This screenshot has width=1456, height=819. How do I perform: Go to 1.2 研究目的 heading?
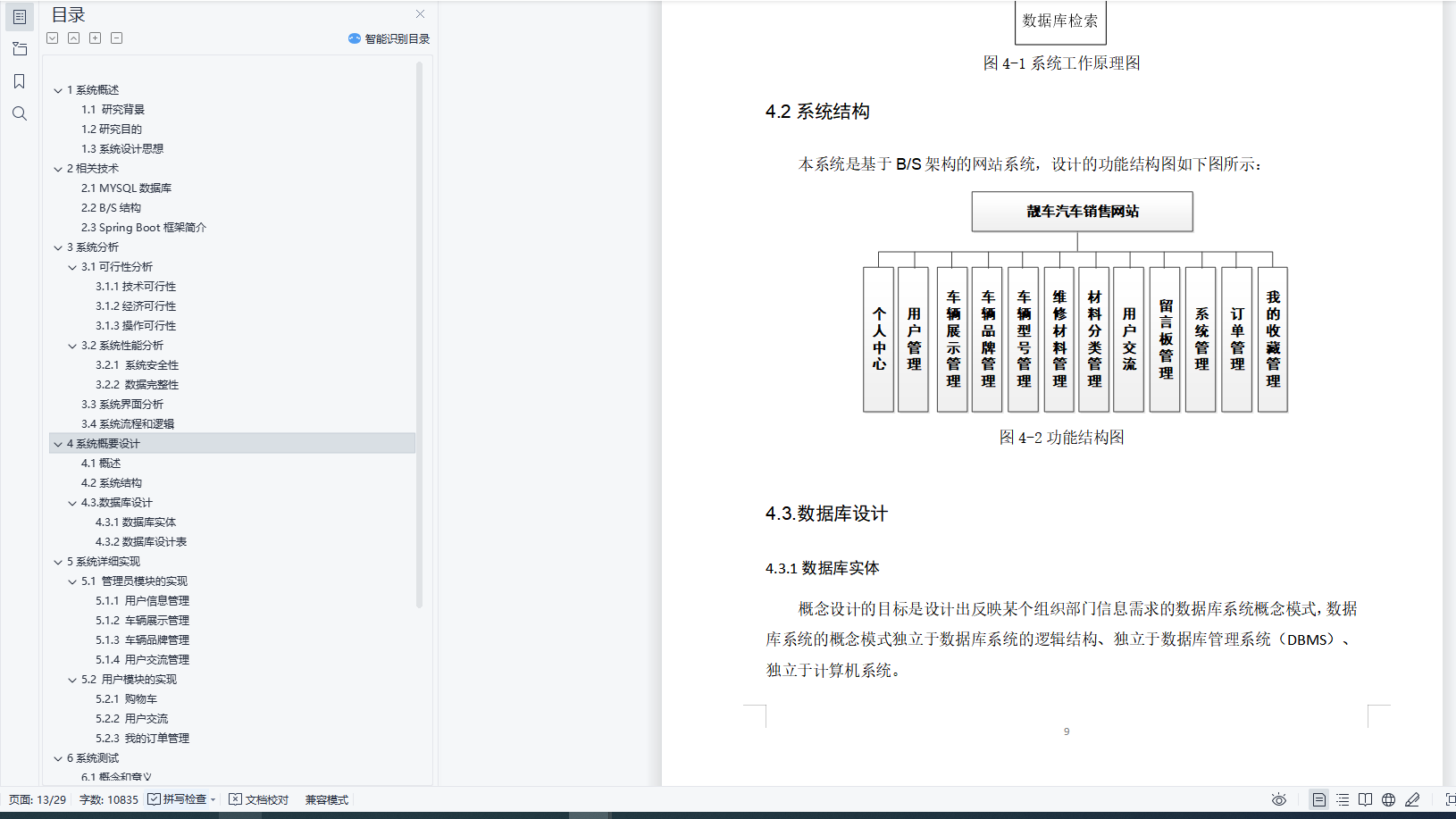coord(112,130)
